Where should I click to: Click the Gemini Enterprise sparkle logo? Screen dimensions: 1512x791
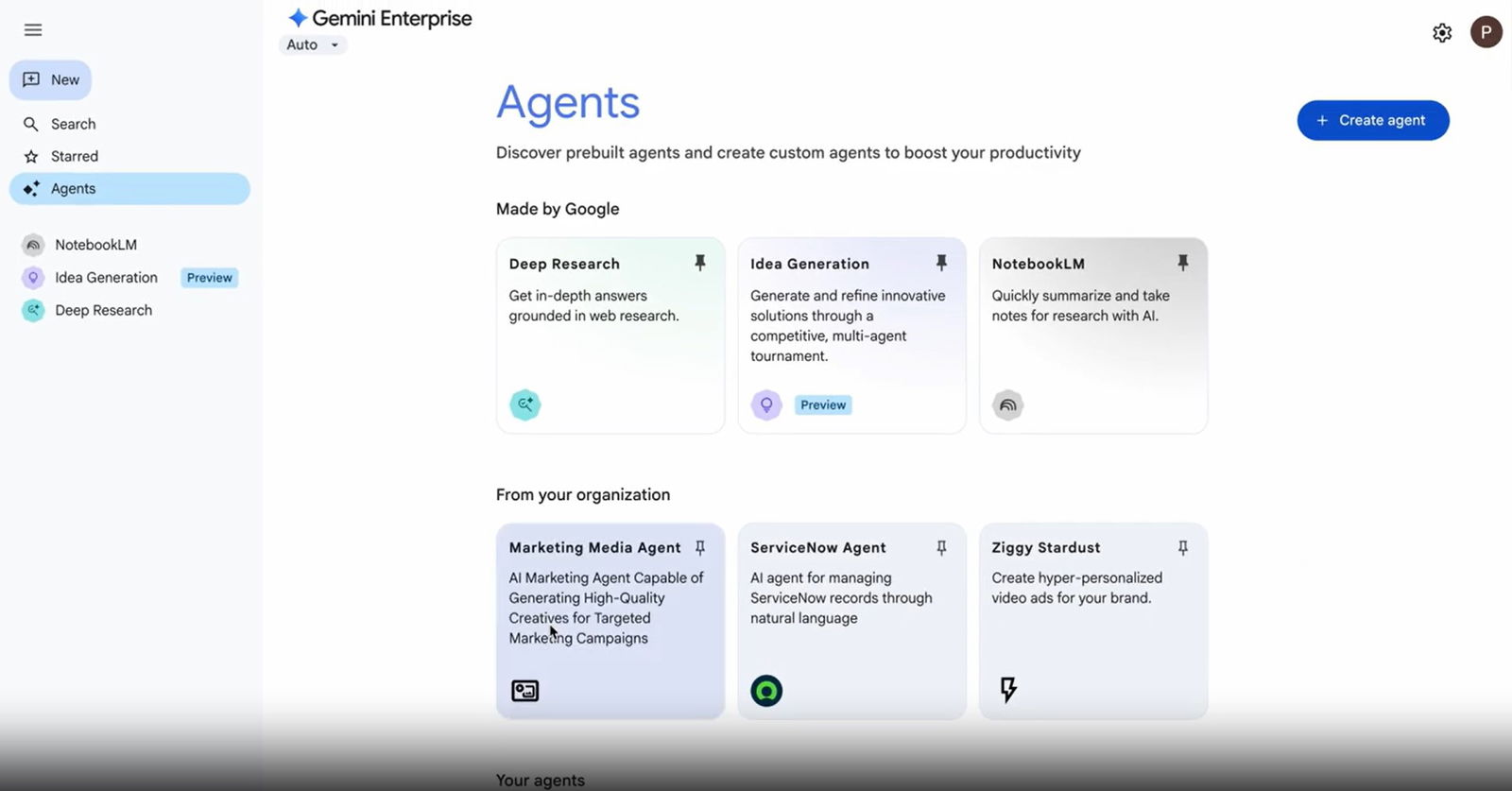pos(298,18)
